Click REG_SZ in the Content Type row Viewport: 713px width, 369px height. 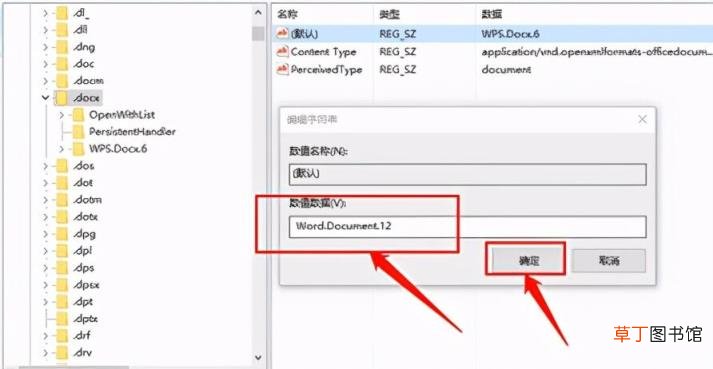(398, 52)
